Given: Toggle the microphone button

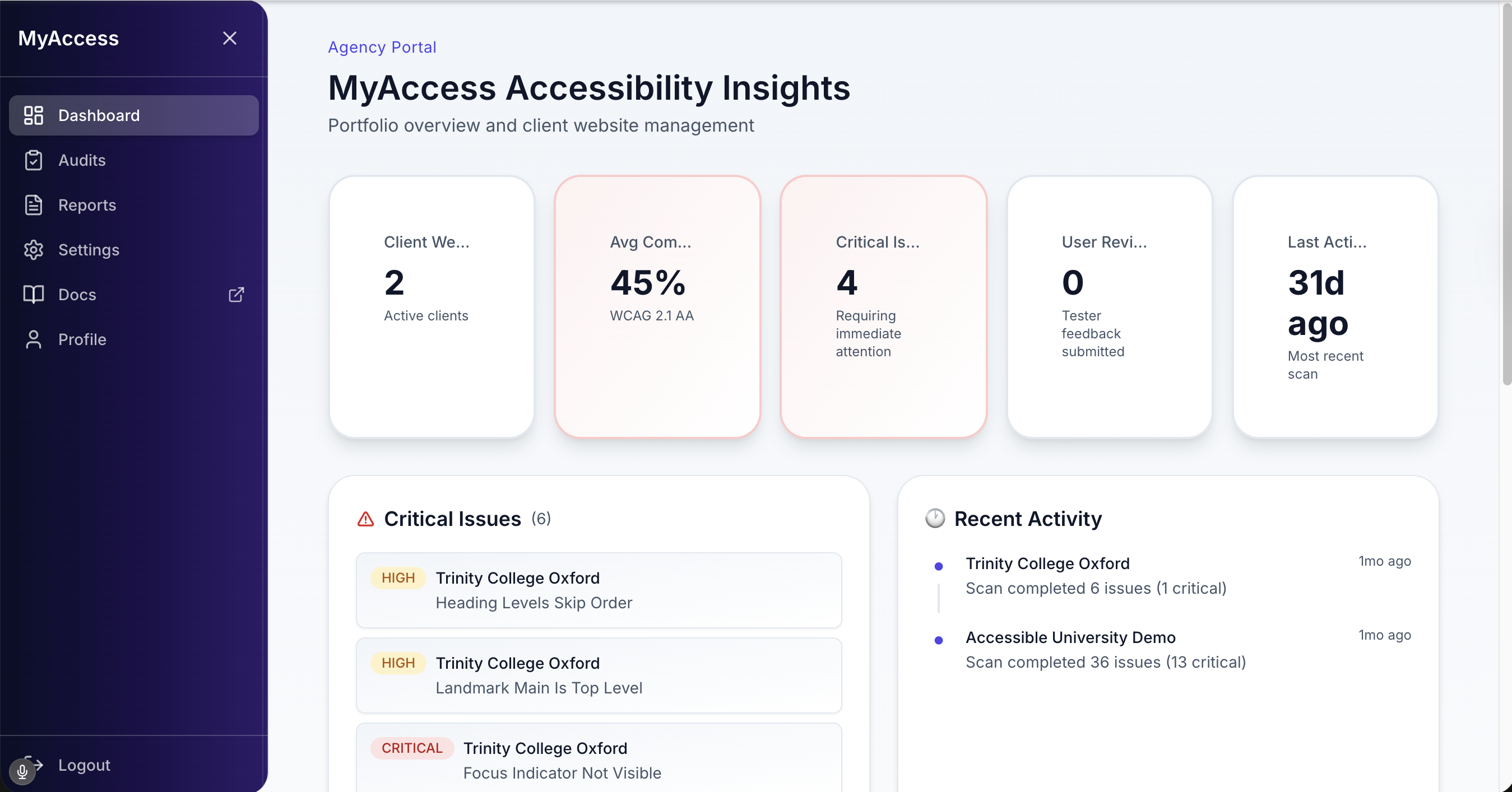Looking at the screenshot, I should [x=22, y=771].
